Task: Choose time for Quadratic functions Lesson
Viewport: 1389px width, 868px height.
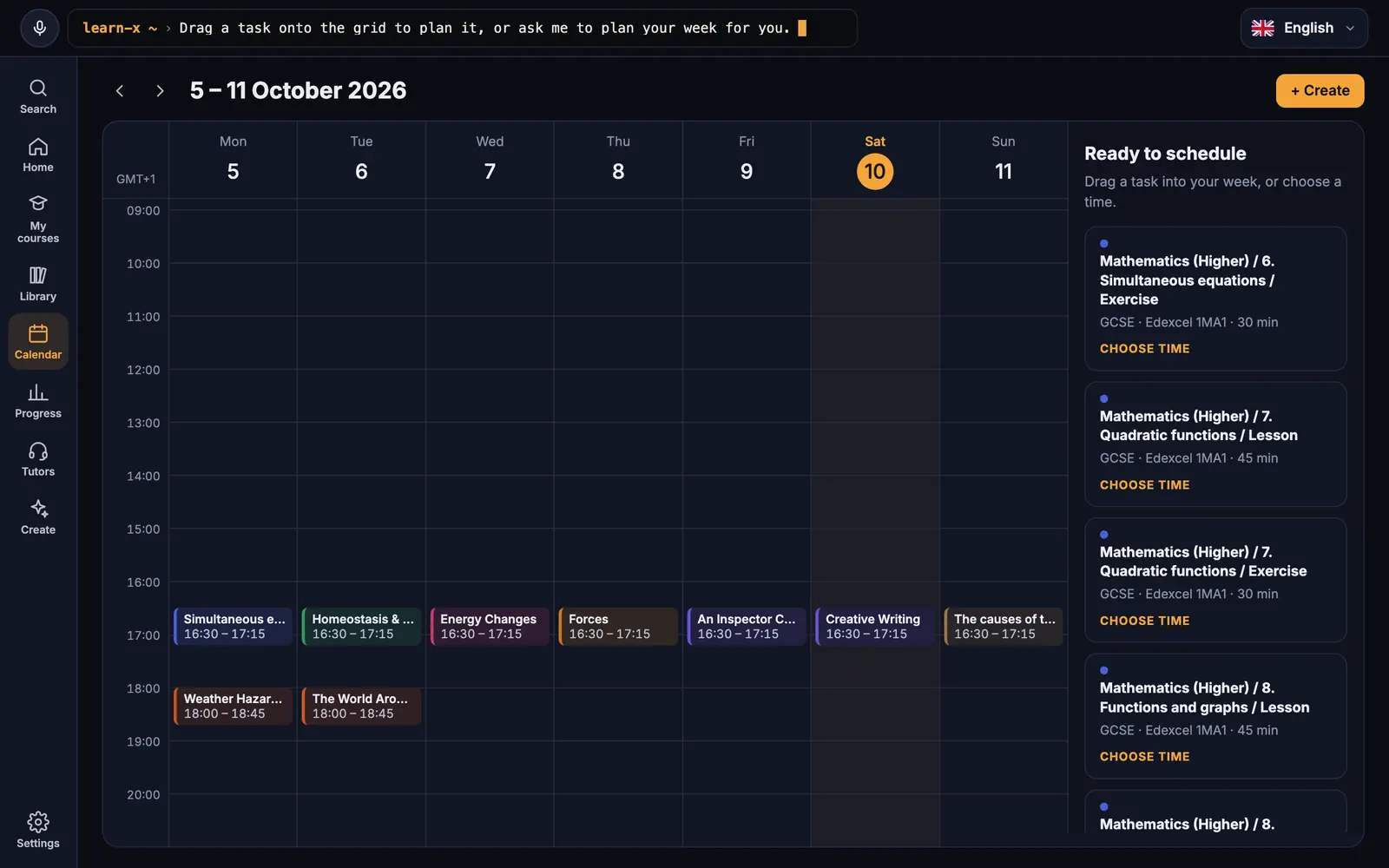Action: (1144, 484)
